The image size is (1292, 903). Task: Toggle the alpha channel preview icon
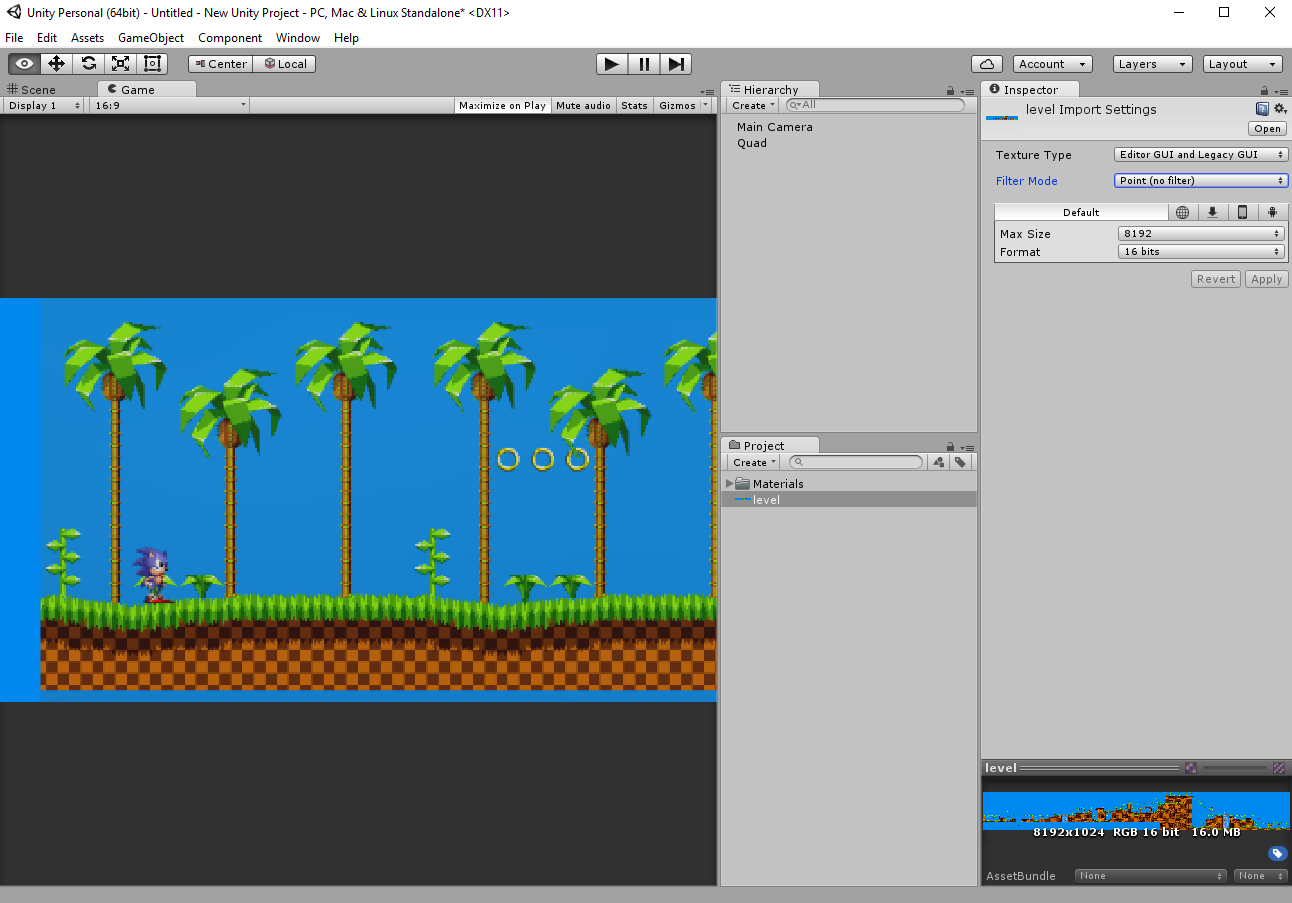pyautogui.click(x=1190, y=768)
